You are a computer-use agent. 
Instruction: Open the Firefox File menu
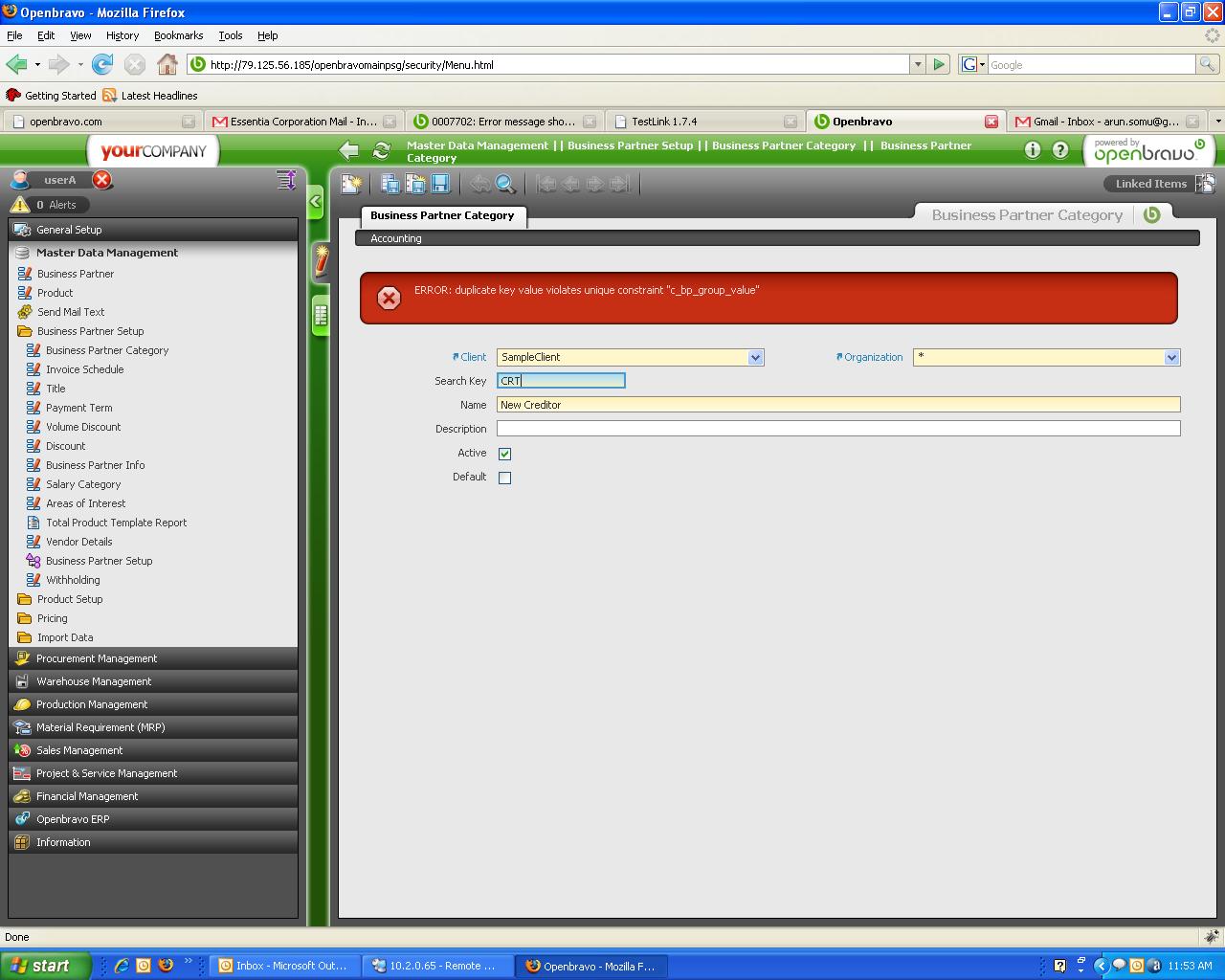pyautogui.click(x=14, y=35)
